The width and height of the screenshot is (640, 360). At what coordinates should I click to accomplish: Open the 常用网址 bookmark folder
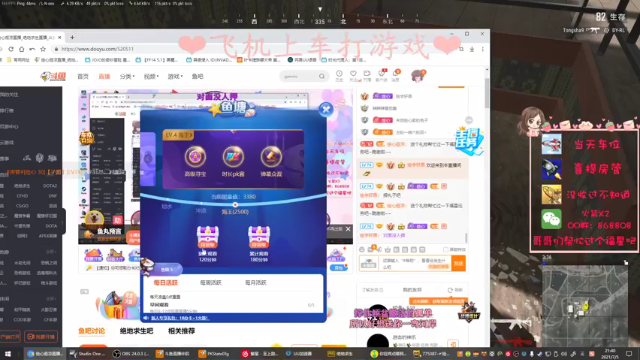click(18, 60)
